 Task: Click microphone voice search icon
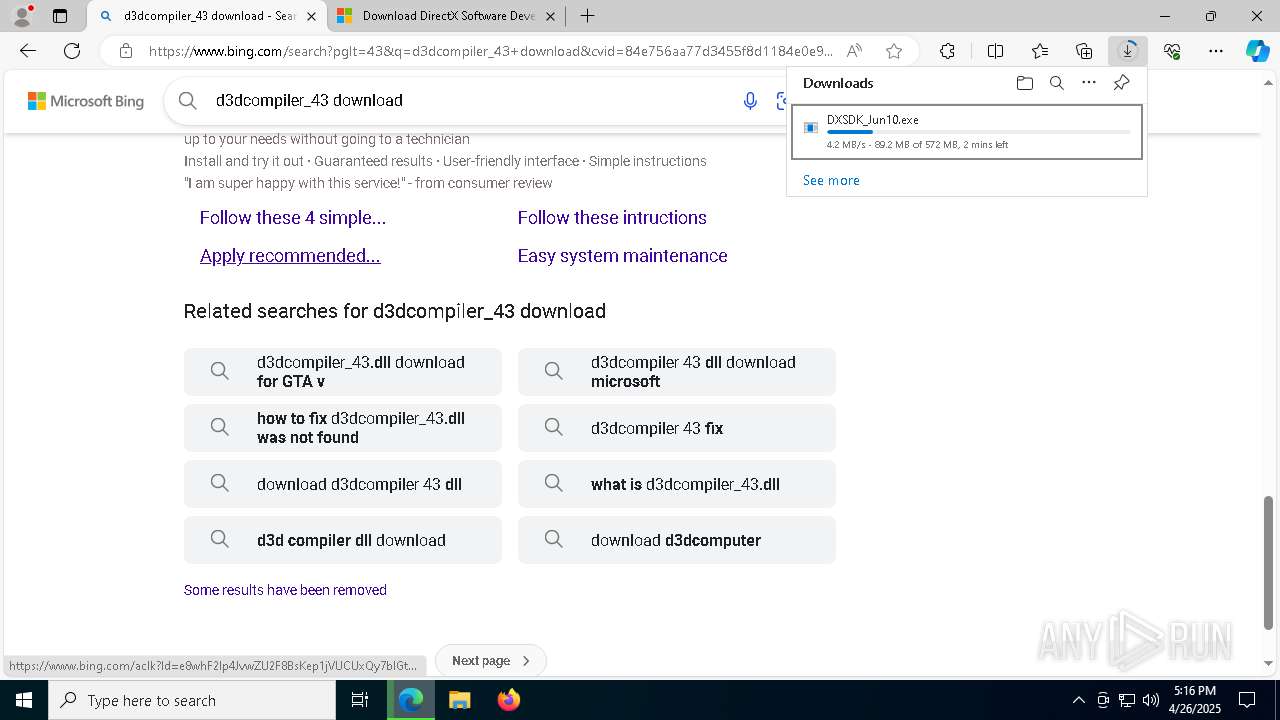(x=750, y=100)
